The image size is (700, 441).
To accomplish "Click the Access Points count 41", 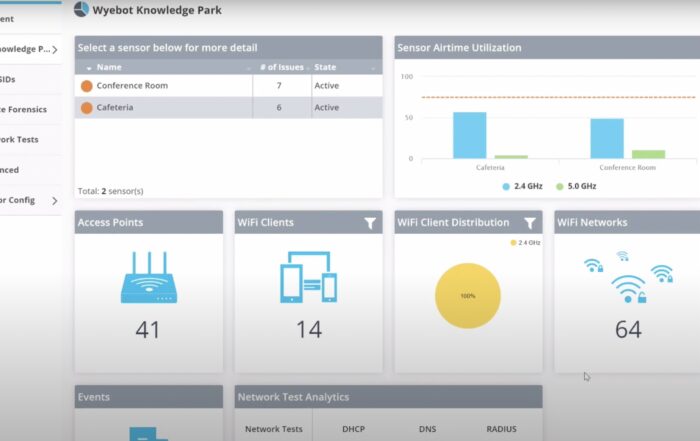I will (148, 330).
